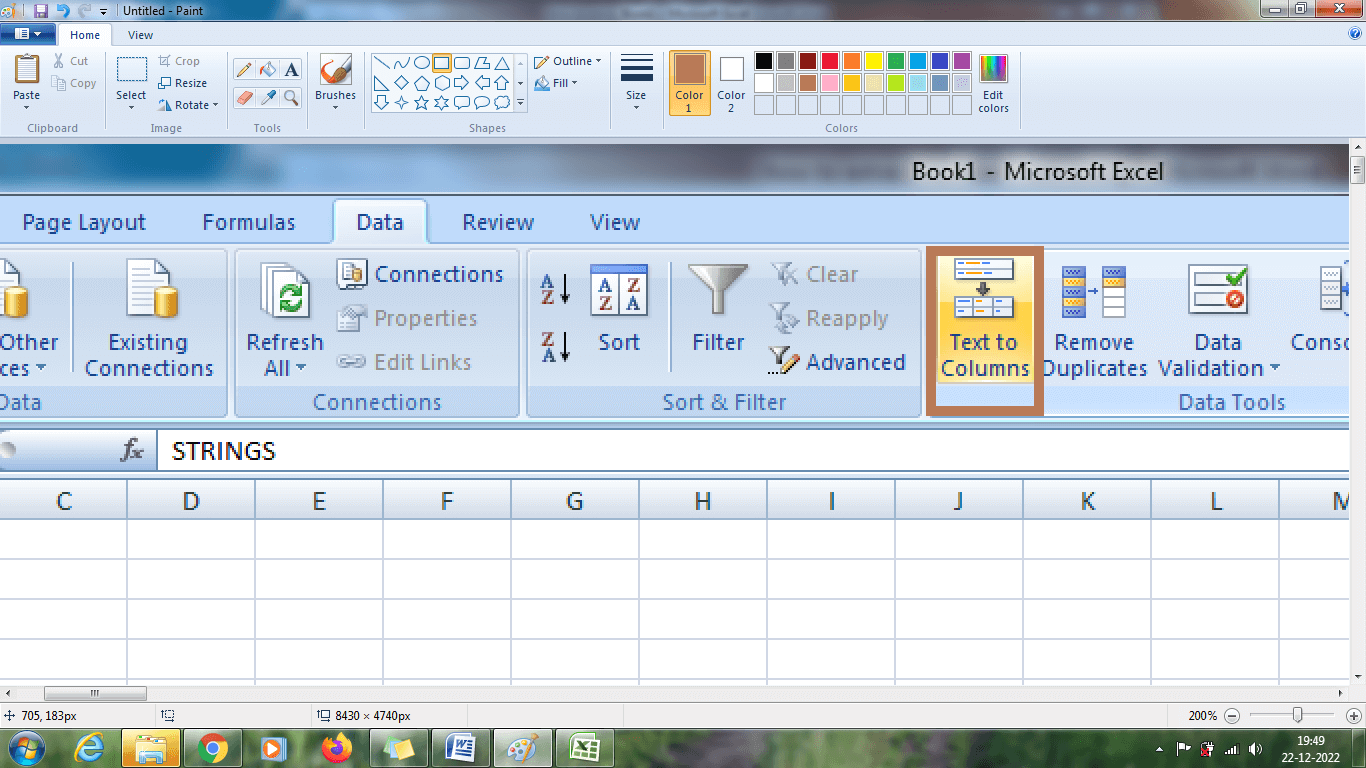This screenshot has width=1366, height=768.
Task: Choose the Line shape
Action: click(x=381, y=62)
